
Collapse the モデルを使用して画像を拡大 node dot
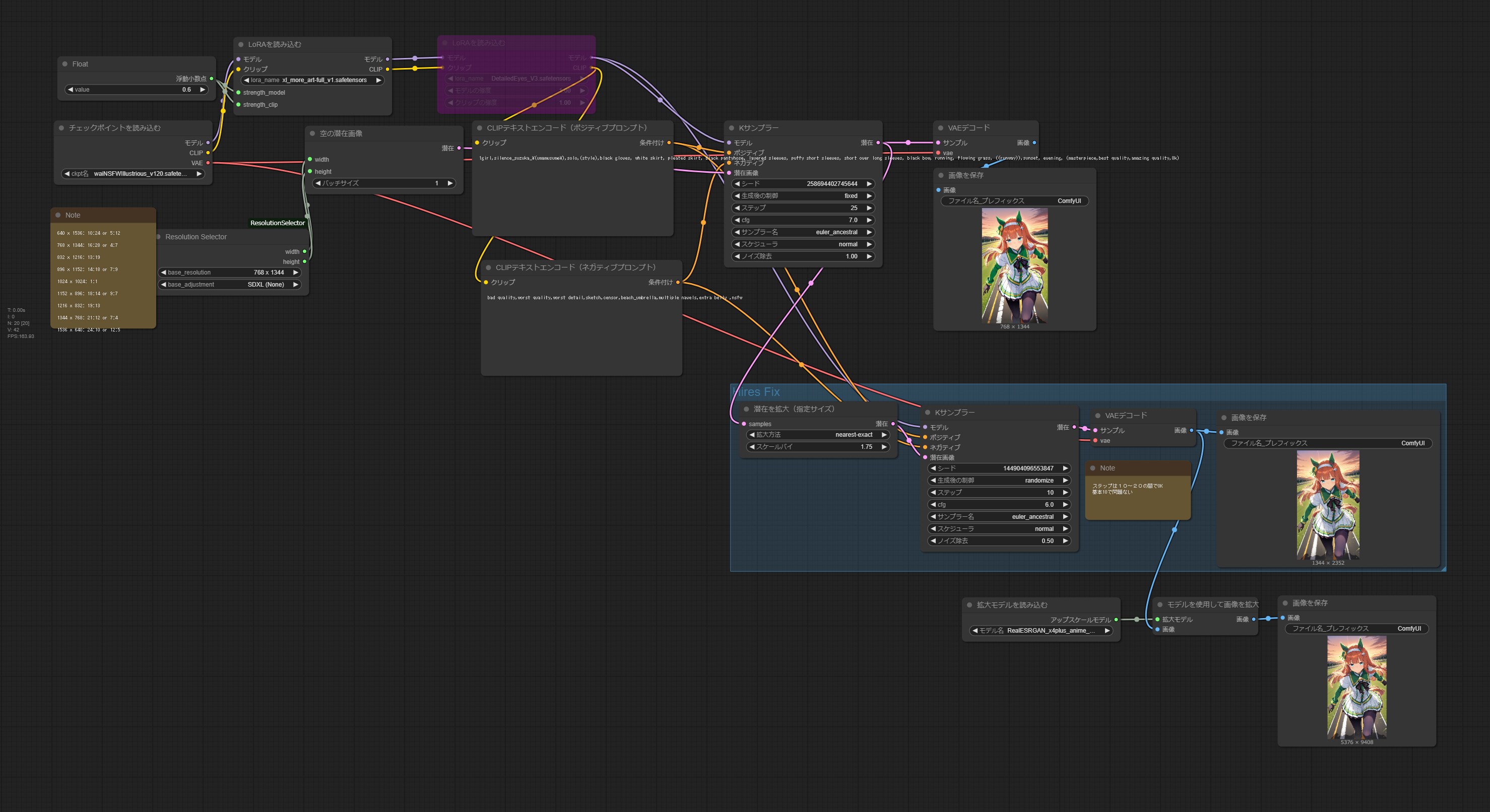1160,604
